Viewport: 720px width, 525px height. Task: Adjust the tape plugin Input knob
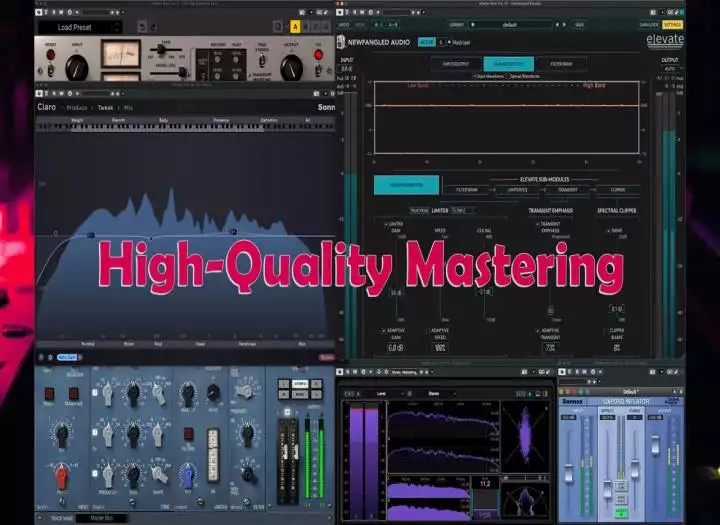coord(77,67)
